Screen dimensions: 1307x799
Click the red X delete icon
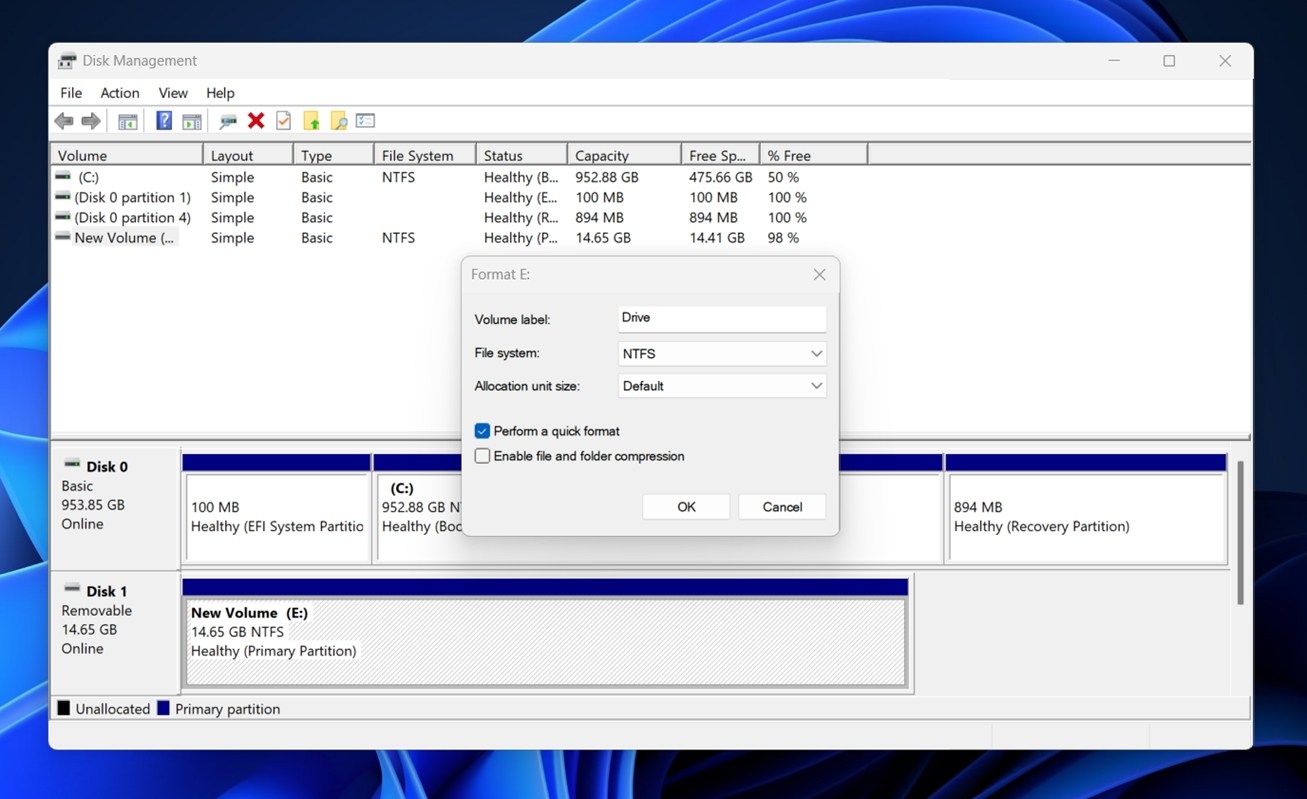[256, 121]
